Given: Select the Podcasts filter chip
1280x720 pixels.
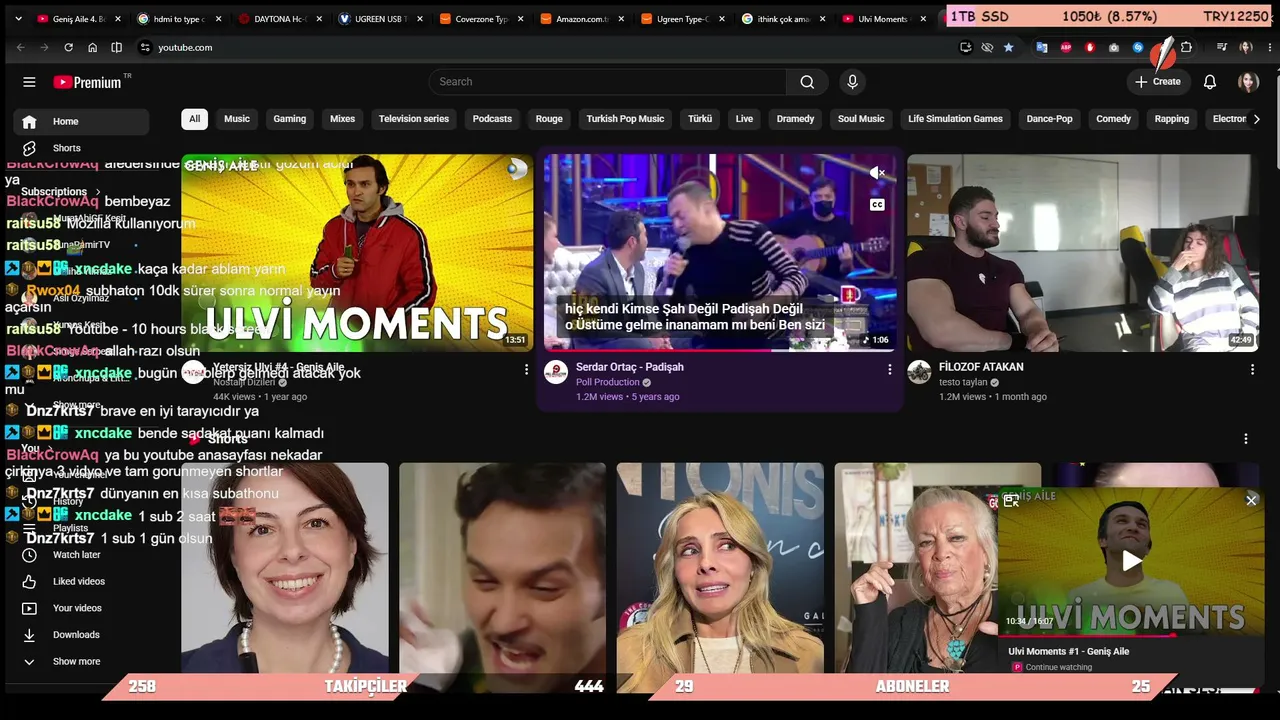Looking at the screenshot, I should pos(492,119).
